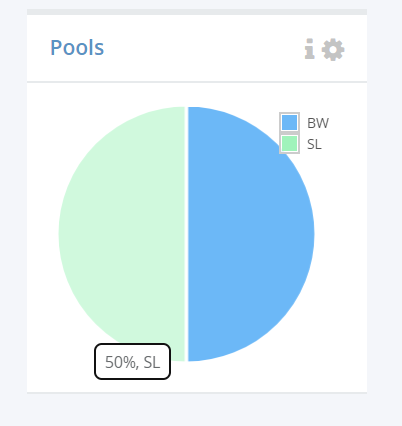The height and width of the screenshot is (426, 402).
Task: Click blank chart area below the legend
Action: [337, 233]
